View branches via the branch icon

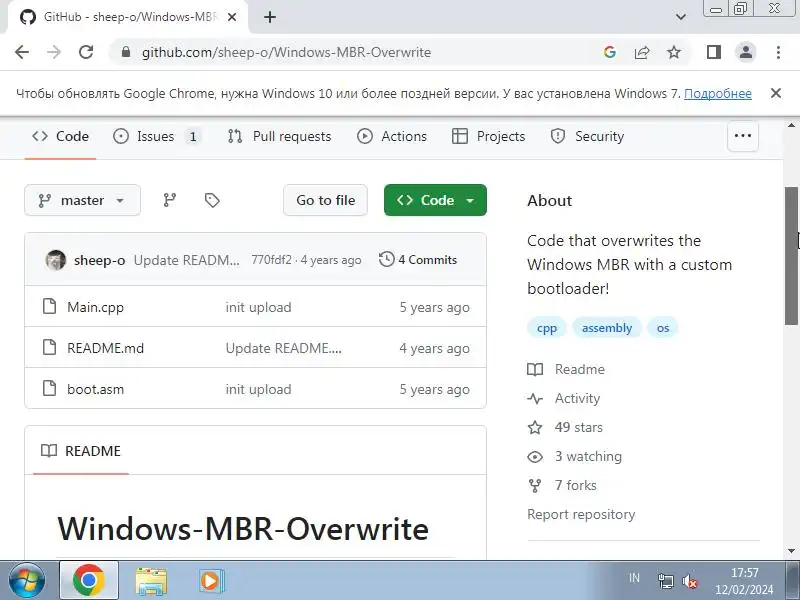point(169,200)
